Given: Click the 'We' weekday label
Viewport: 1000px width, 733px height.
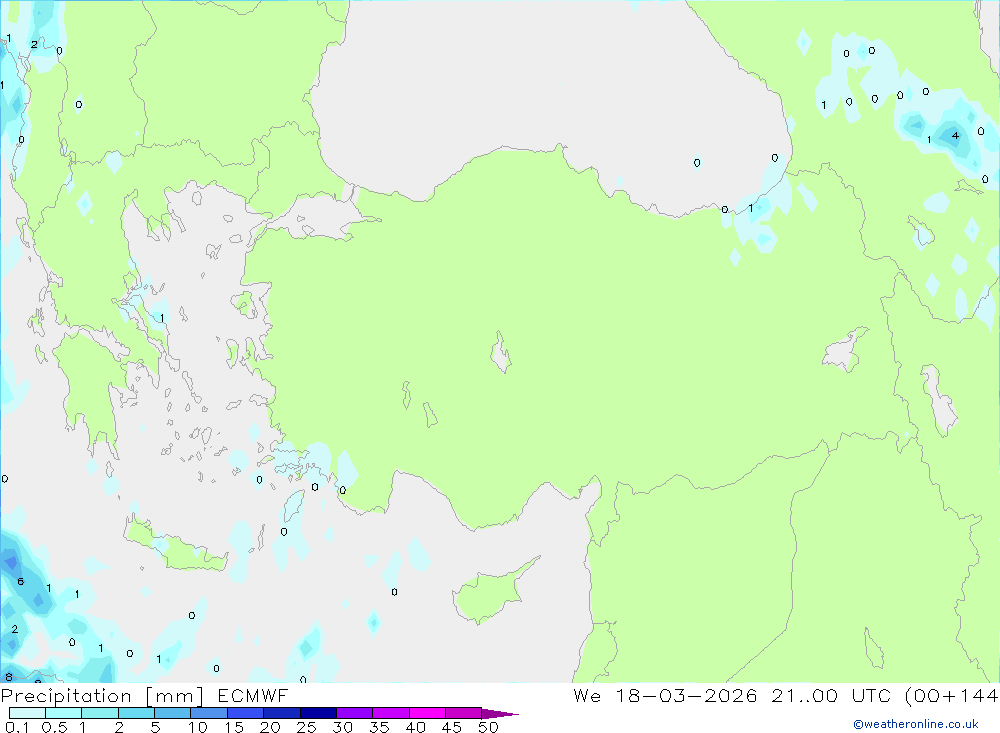Looking at the screenshot, I should click(587, 696).
